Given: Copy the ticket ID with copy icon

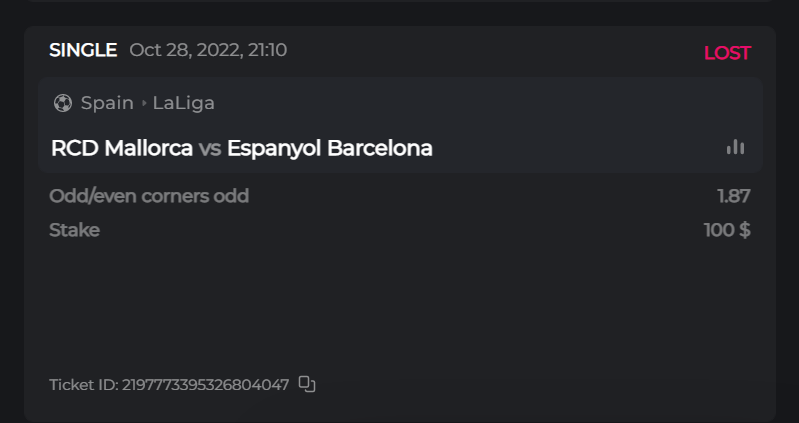Looking at the screenshot, I should pos(307,384).
